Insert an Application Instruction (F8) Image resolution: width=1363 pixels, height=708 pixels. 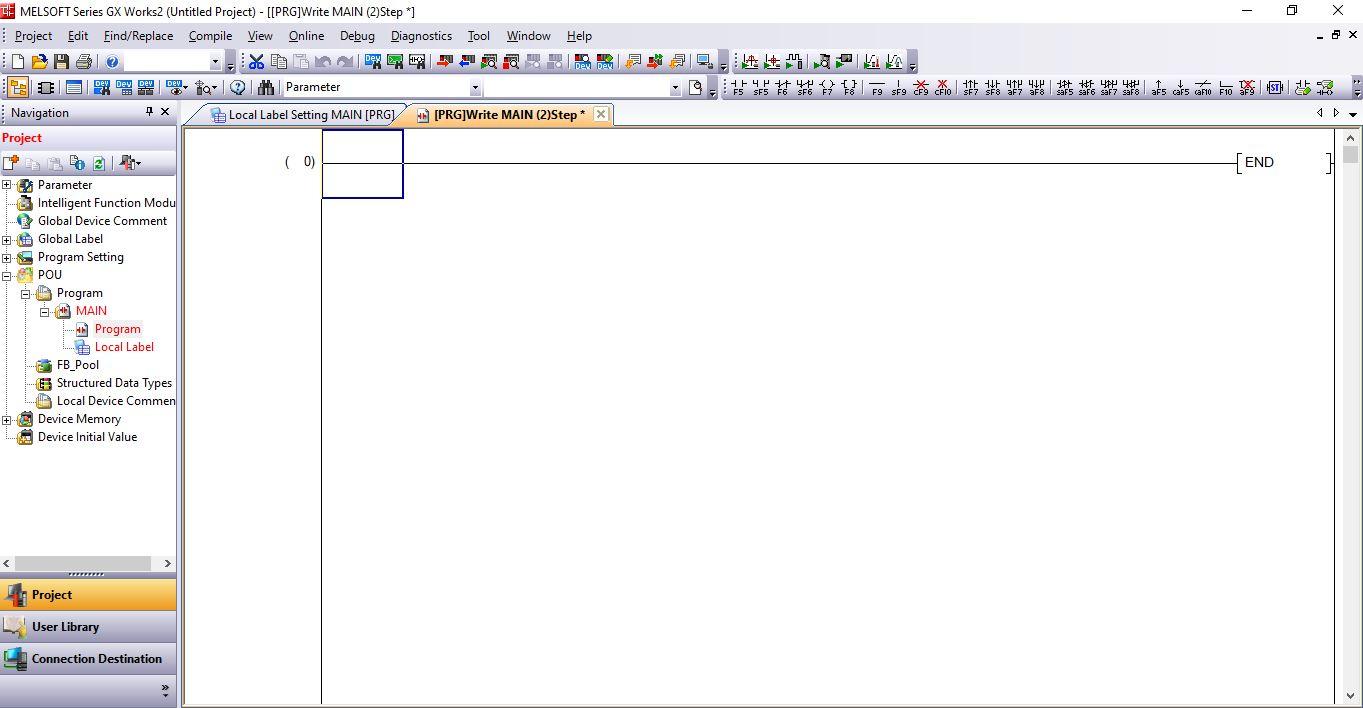coord(849,88)
